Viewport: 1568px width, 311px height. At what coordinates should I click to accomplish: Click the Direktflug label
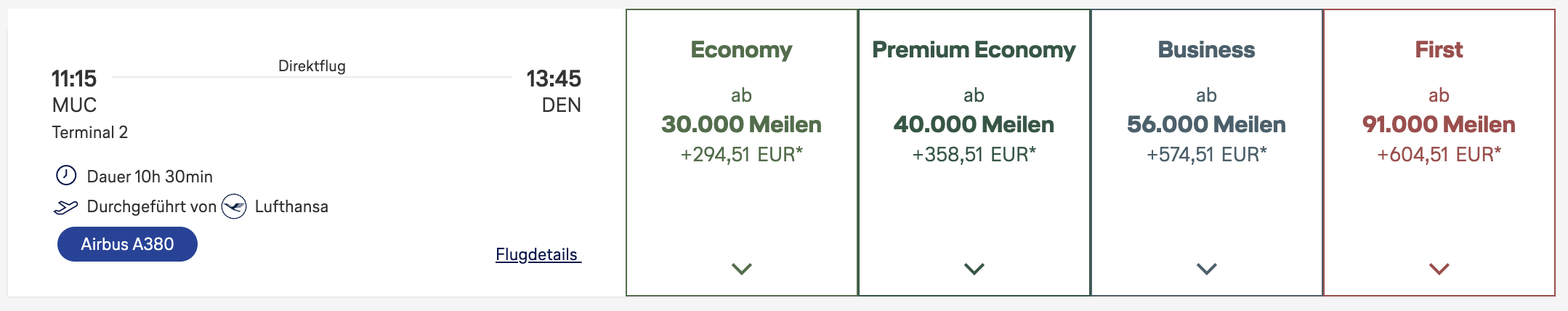click(312, 66)
